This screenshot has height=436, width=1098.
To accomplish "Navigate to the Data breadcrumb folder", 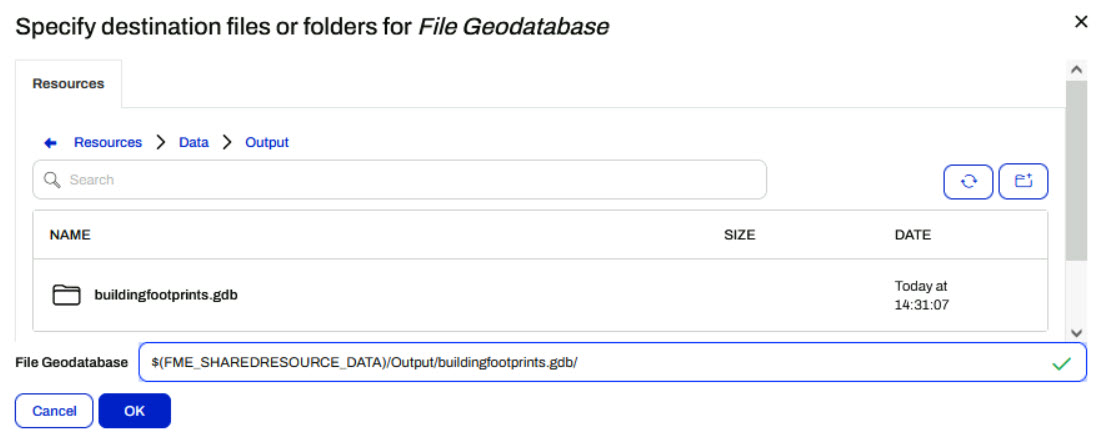I will click(x=194, y=143).
